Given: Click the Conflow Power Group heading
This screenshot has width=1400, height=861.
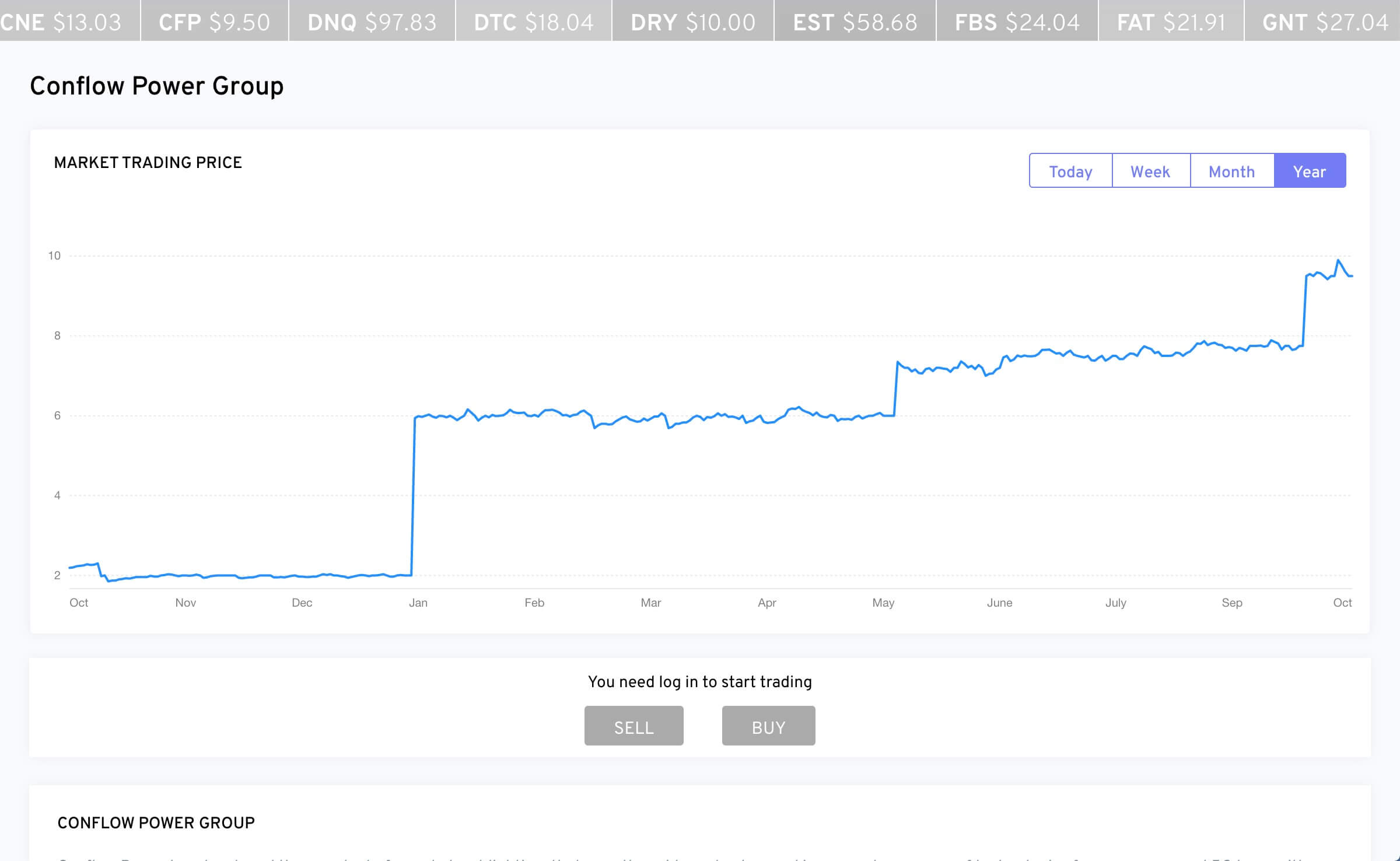Looking at the screenshot, I should tap(157, 86).
